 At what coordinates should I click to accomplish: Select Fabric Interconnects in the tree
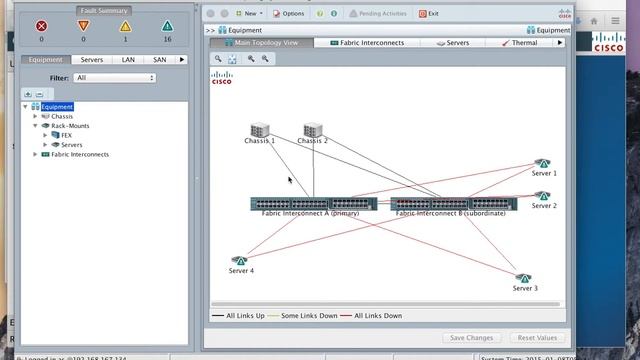80,154
